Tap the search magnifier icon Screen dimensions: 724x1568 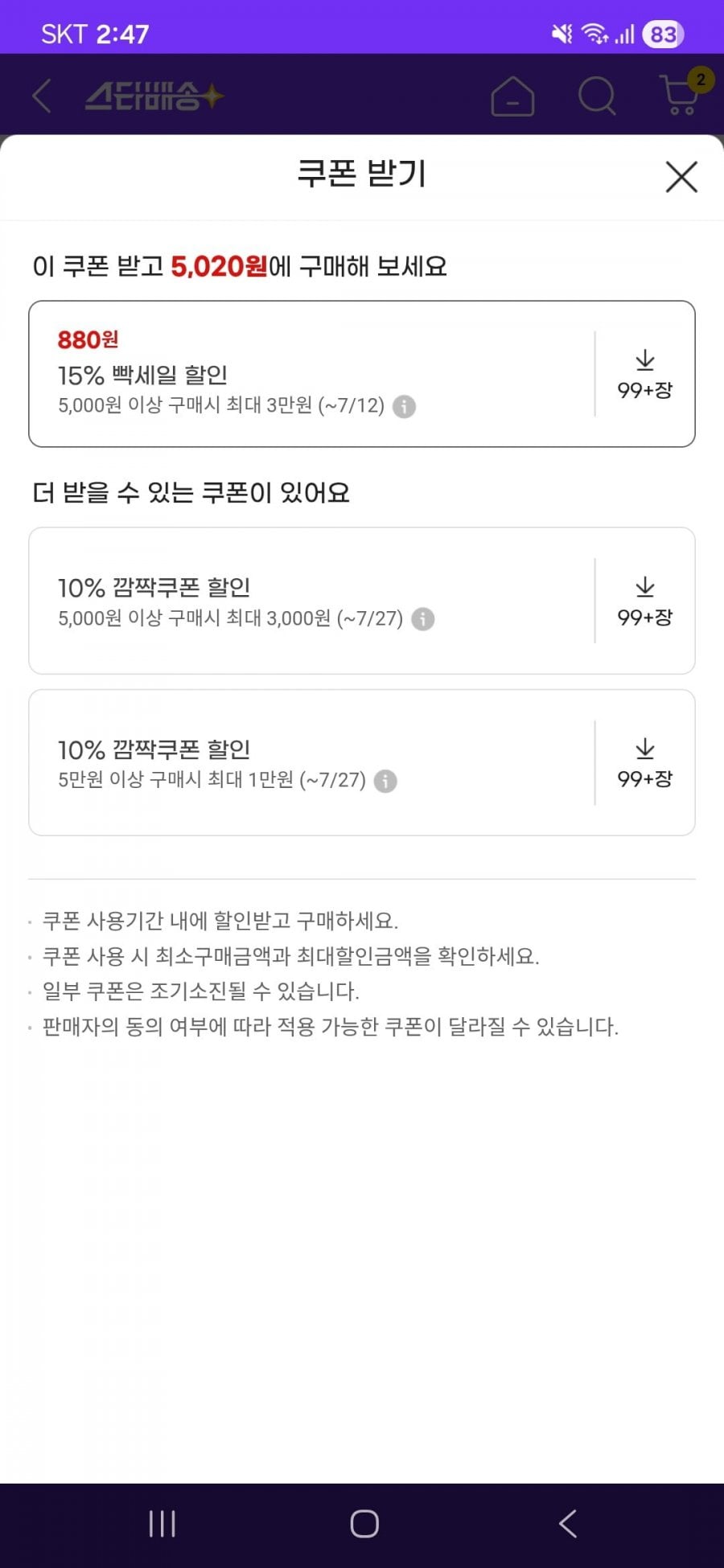pos(597,96)
